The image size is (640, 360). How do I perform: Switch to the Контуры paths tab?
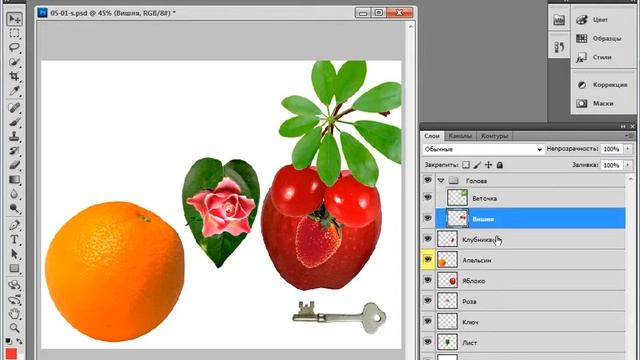pyautogui.click(x=494, y=136)
